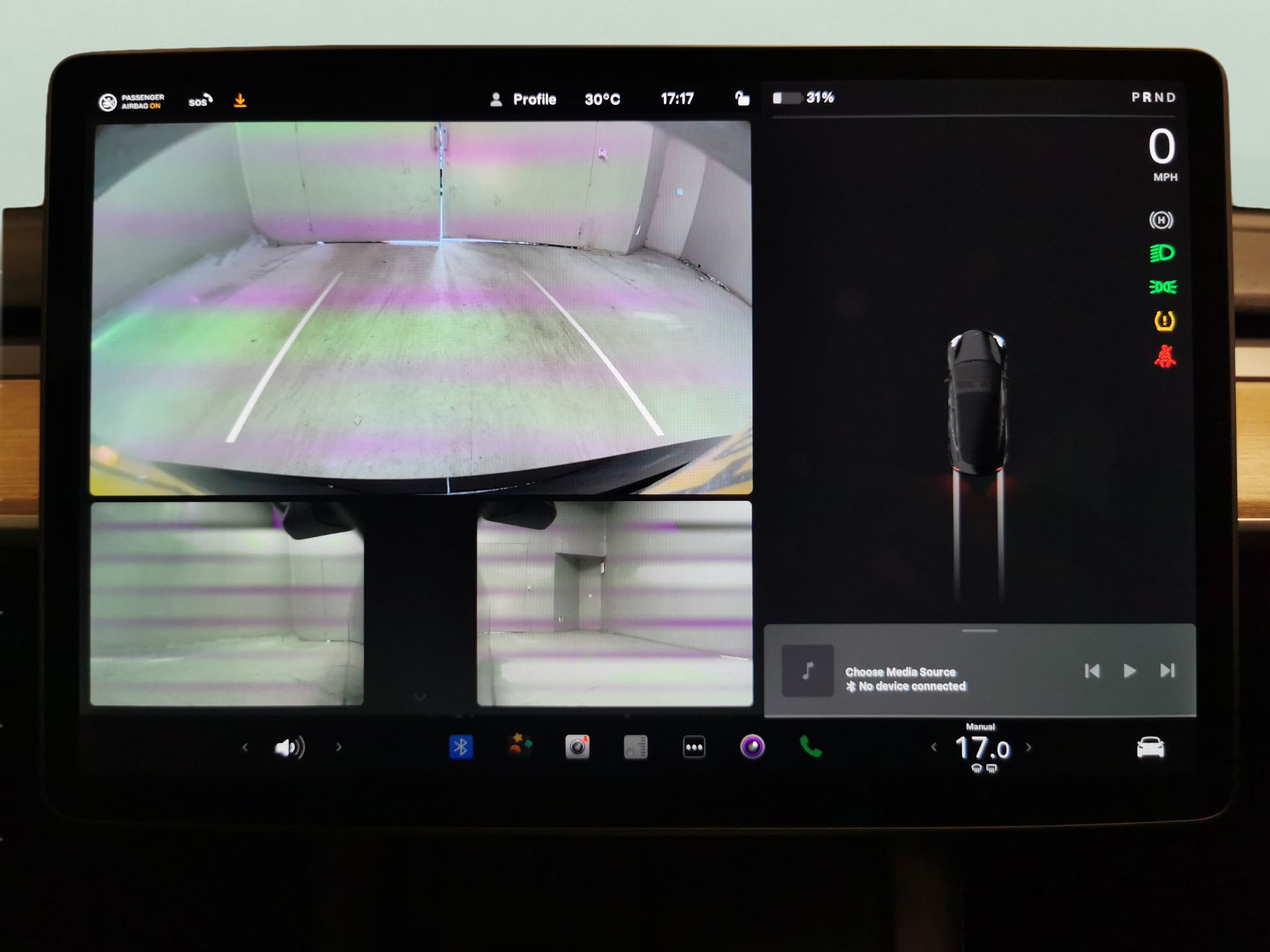
Task: Tap the vehicle hold (H) indicator
Action: 1161,220
